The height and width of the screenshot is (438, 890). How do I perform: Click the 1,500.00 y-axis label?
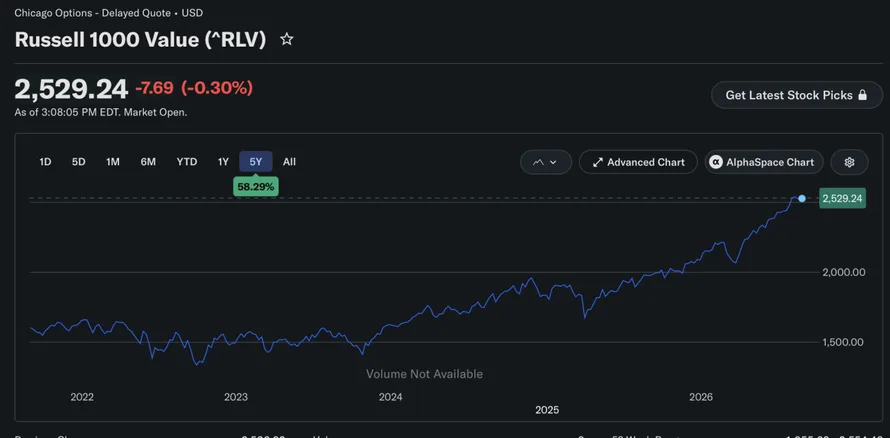(844, 342)
